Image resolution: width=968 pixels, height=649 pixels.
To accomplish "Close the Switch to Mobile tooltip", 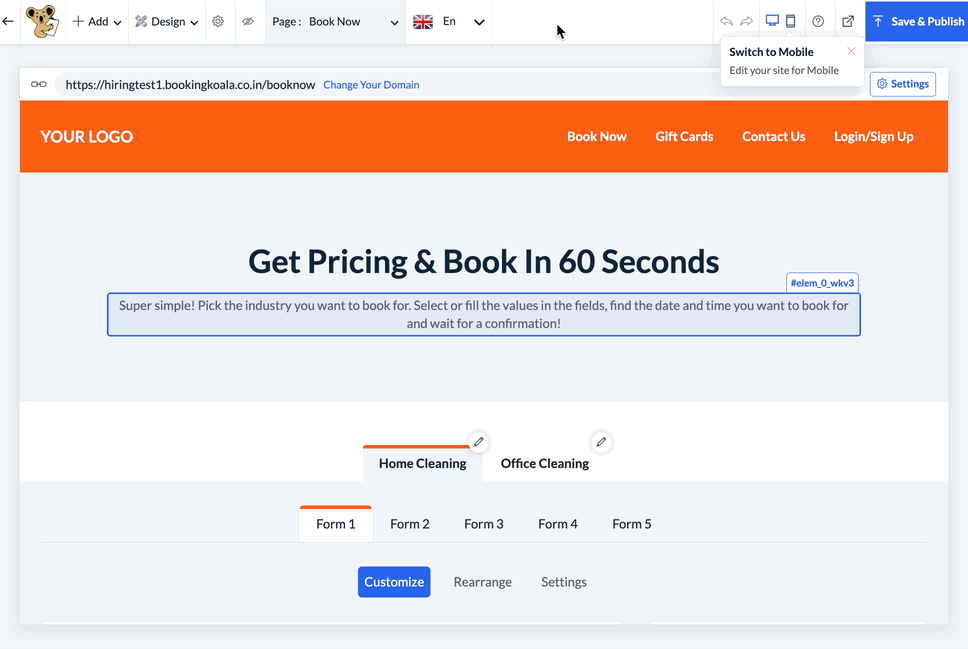I will click(851, 51).
